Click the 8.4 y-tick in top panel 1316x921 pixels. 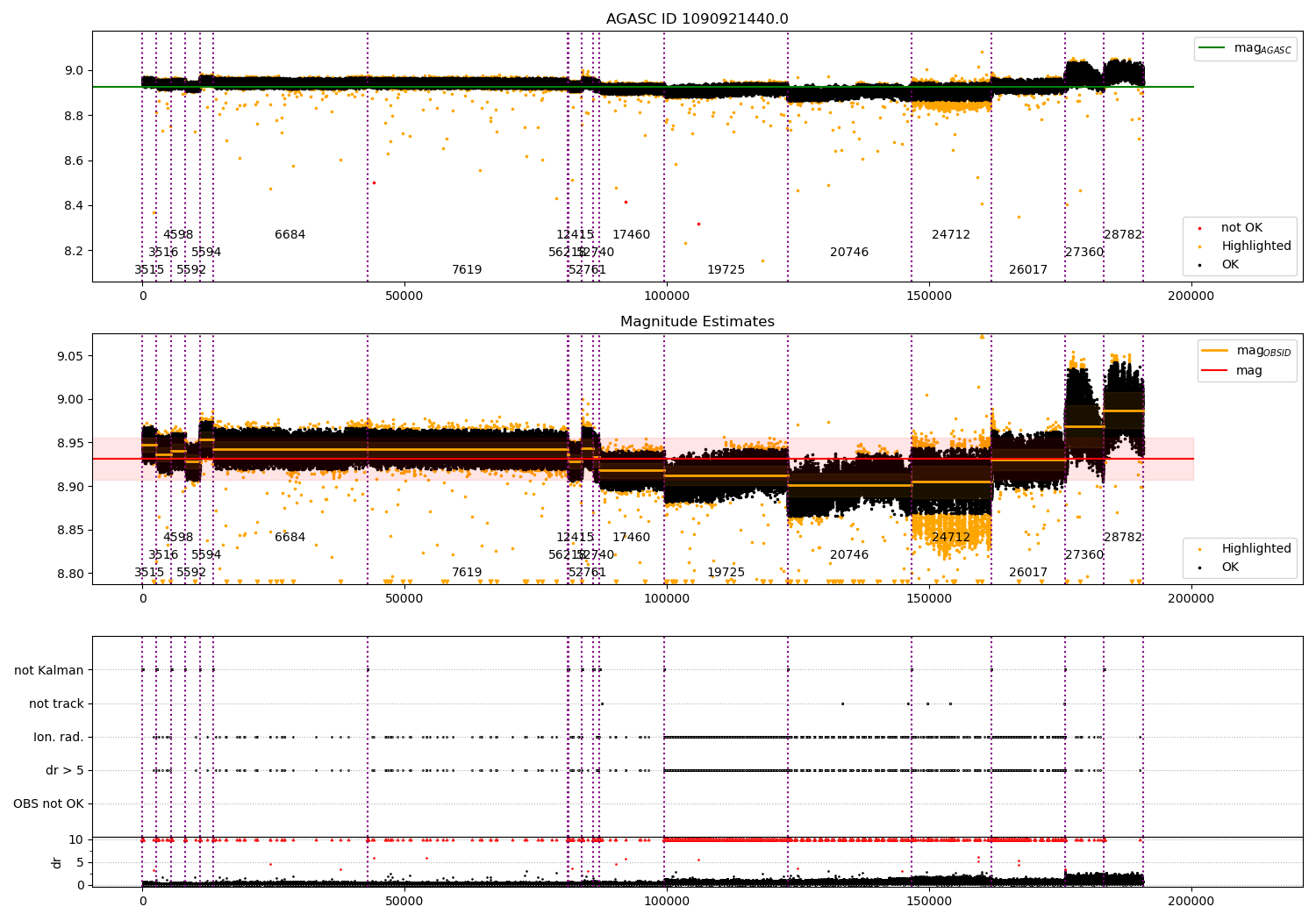tap(73, 206)
